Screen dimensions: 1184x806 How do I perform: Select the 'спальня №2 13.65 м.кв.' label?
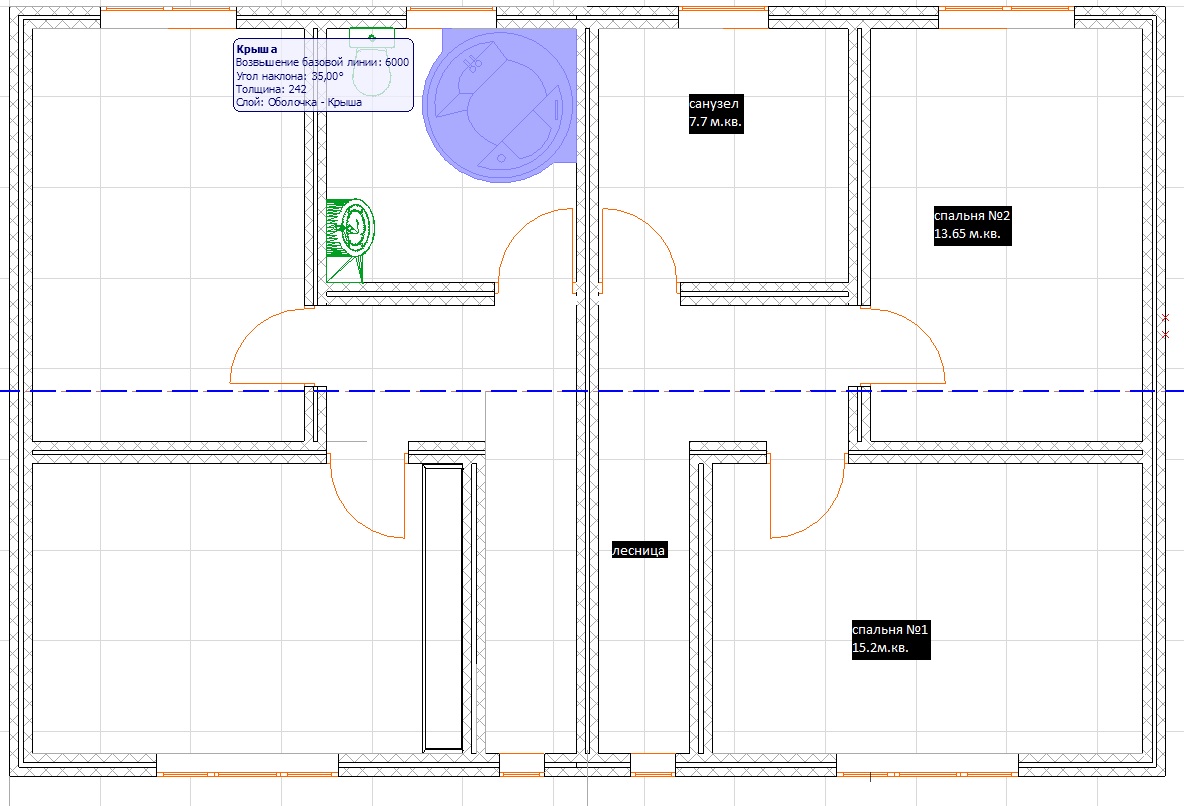pos(972,225)
